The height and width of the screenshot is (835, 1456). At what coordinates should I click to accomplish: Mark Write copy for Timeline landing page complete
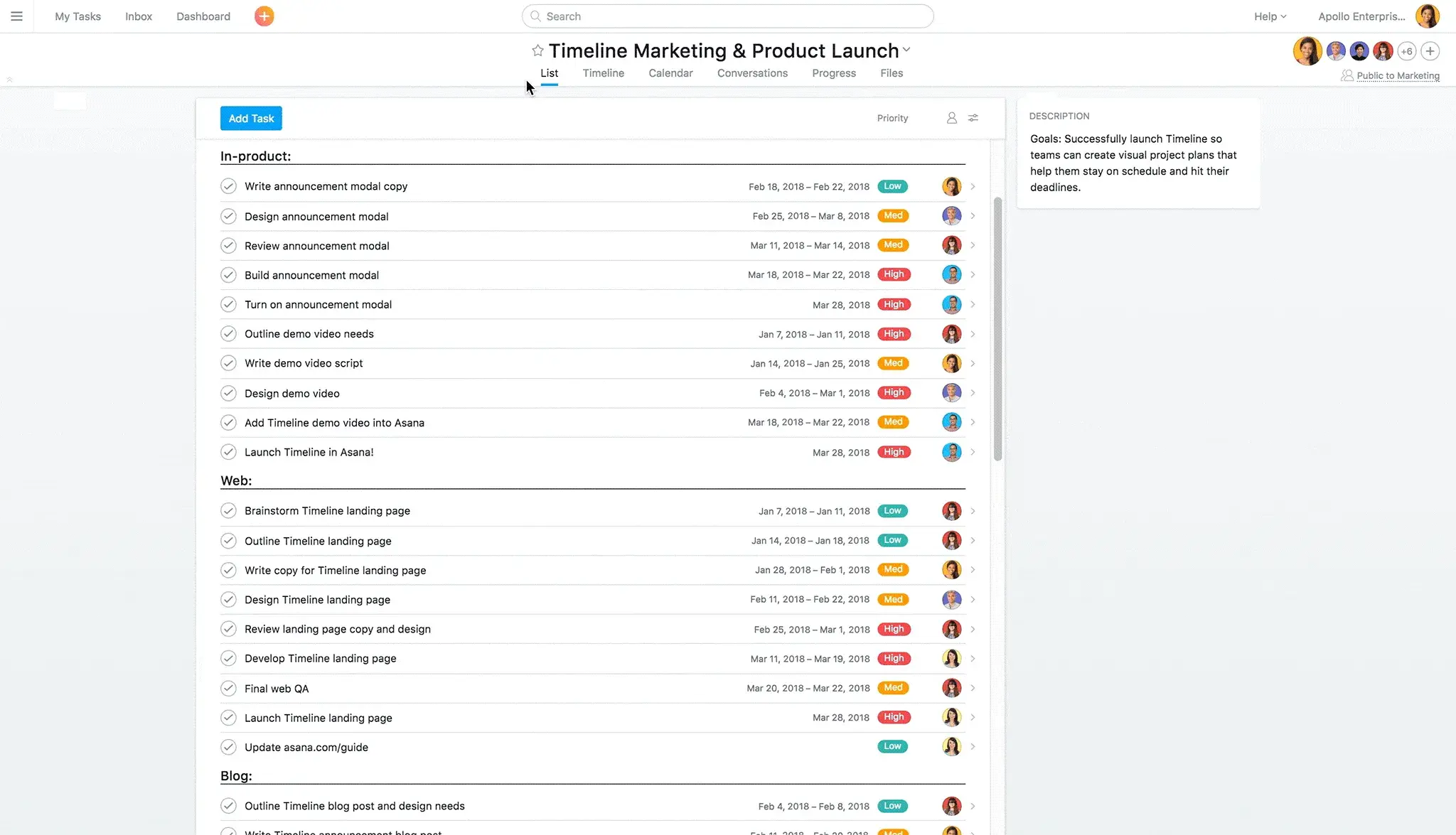click(x=228, y=570)
